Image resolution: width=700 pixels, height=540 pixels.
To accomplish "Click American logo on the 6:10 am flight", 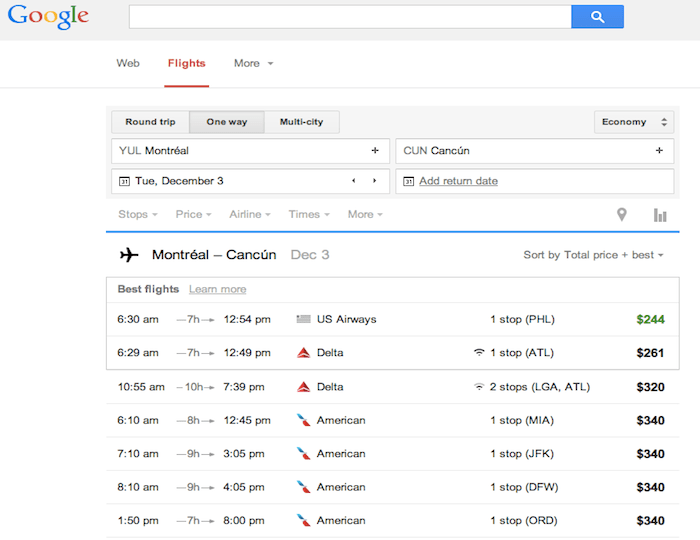I will coord(304,420).
